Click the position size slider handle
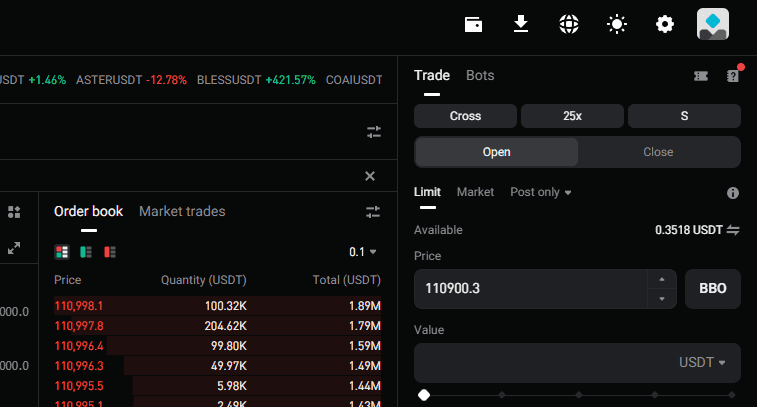 (424, 395)
